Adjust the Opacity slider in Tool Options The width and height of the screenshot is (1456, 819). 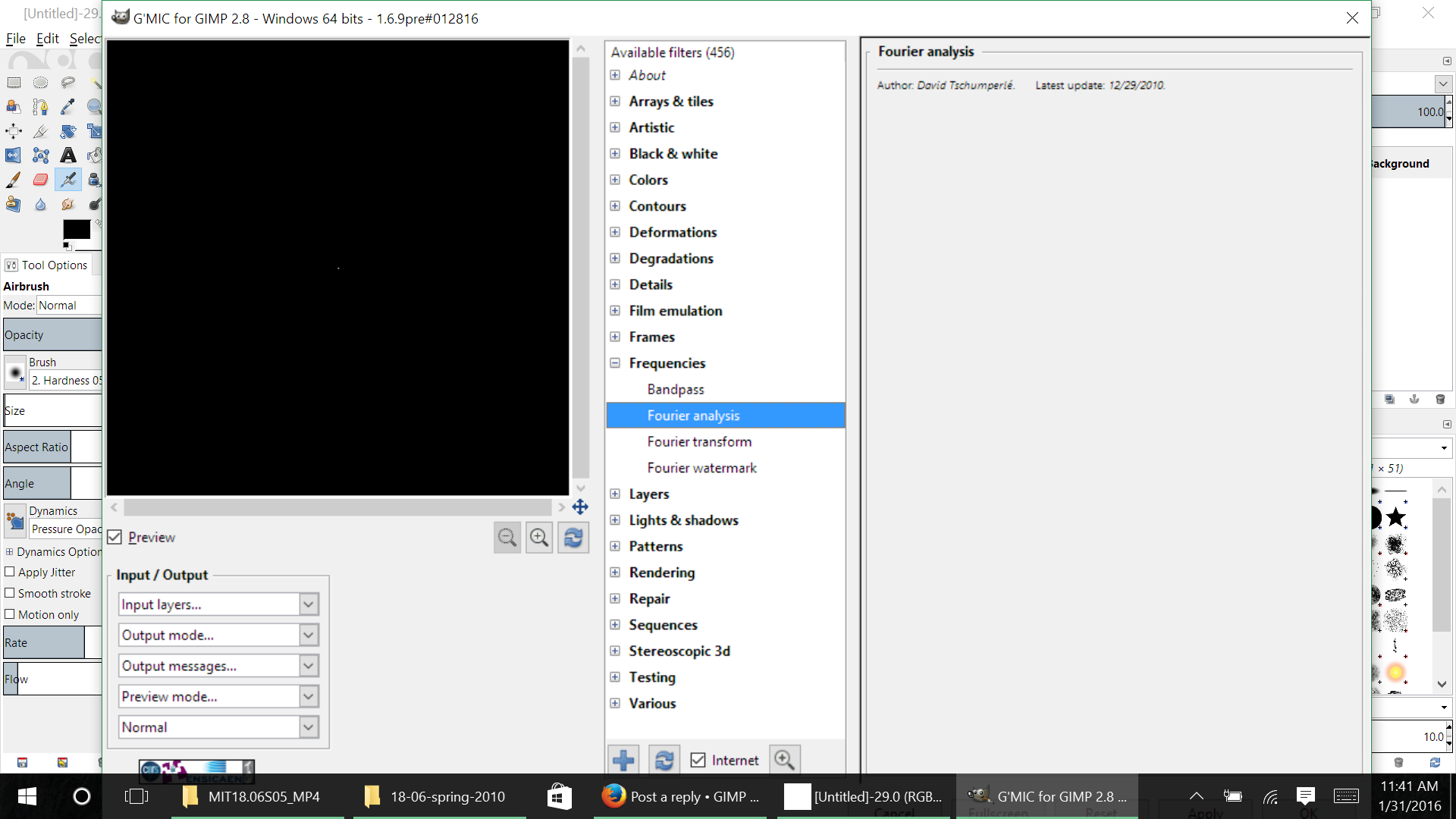point(52,334)
